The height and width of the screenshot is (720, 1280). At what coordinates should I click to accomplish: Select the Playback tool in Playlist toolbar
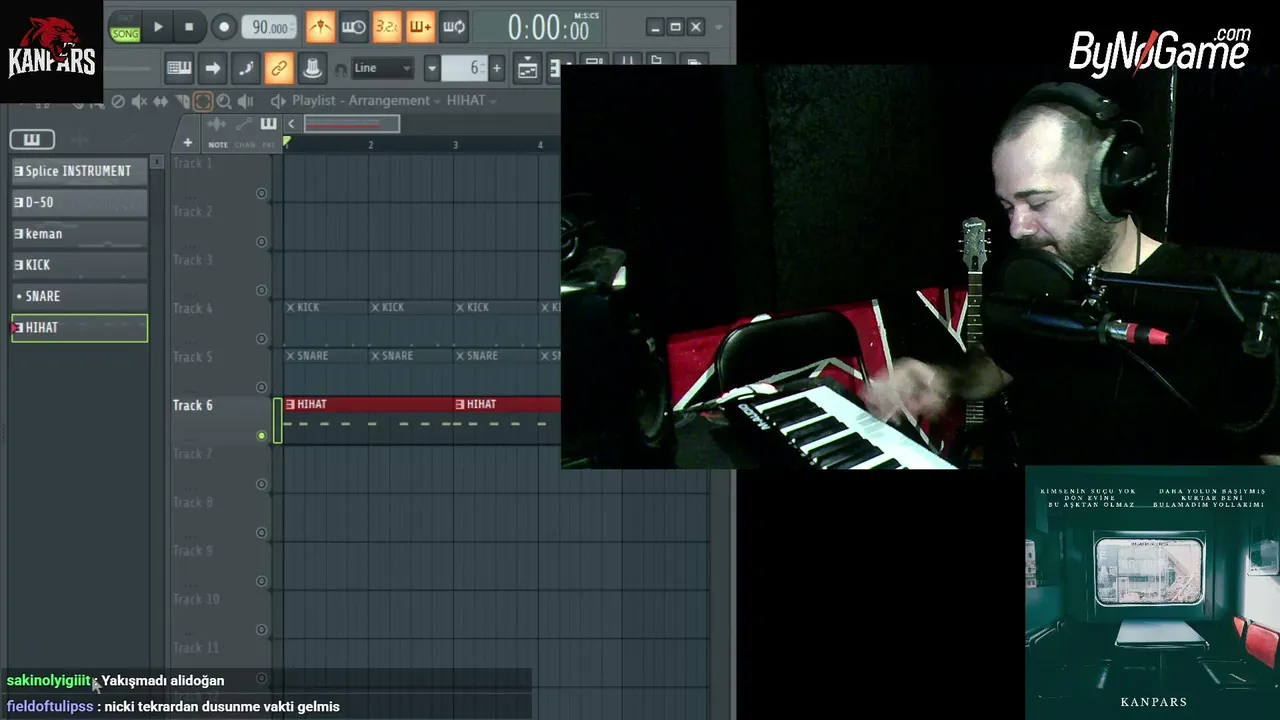[x=245, y=101]
